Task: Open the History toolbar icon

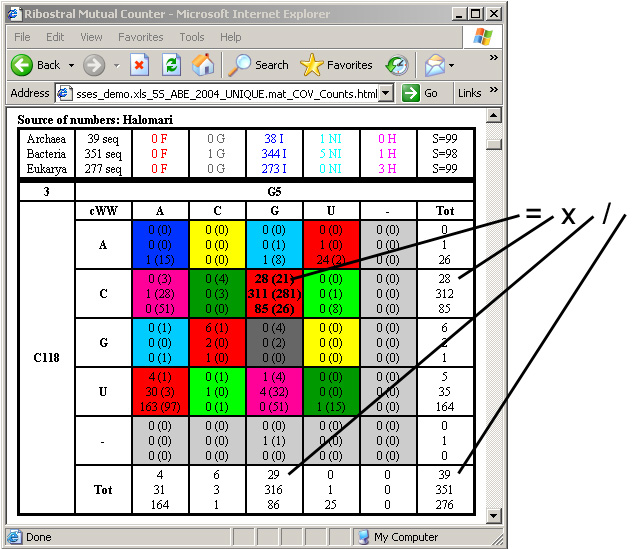Action: (x=397, y=65)
